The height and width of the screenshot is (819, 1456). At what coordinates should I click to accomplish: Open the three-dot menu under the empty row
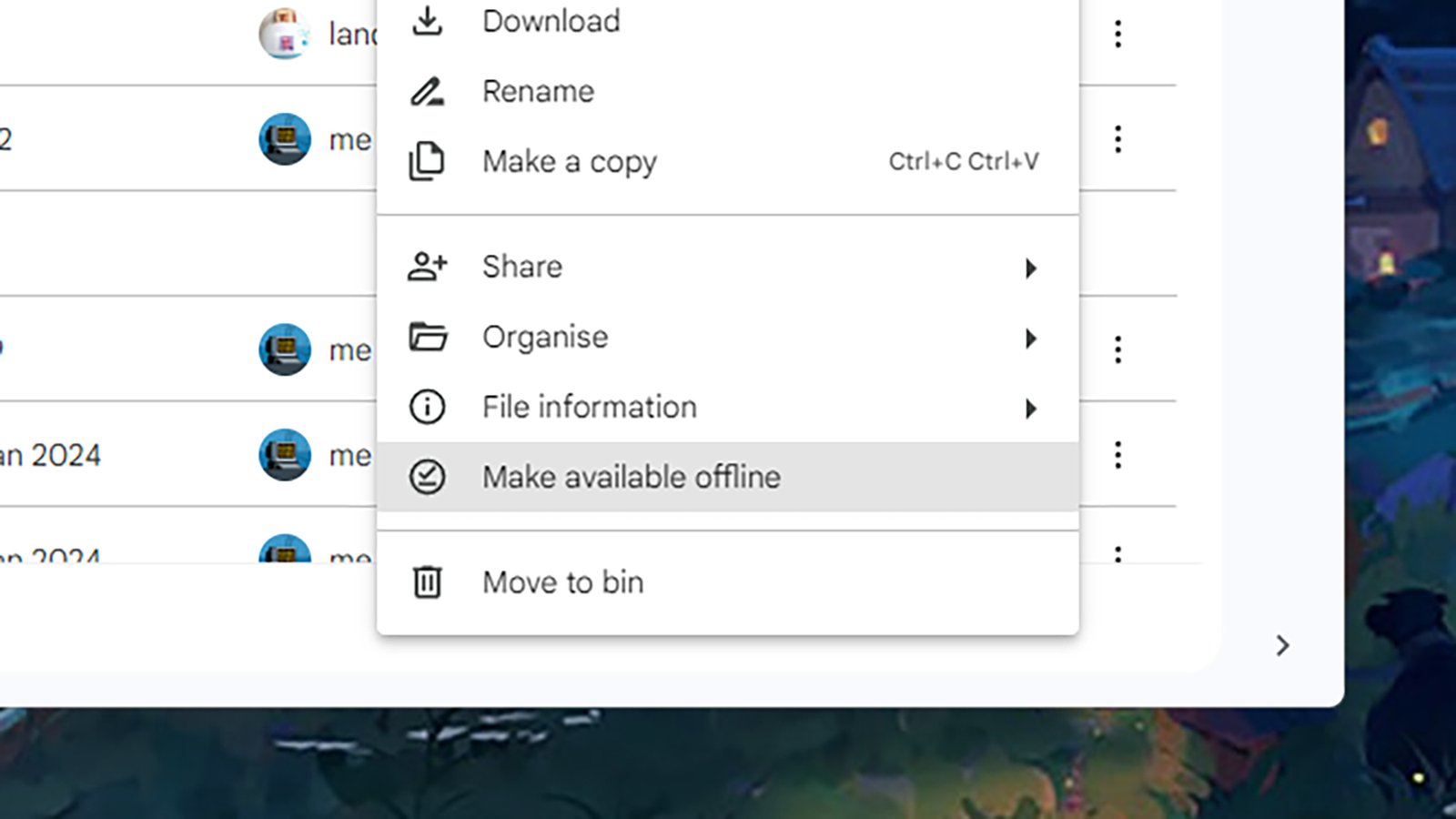1118,349
